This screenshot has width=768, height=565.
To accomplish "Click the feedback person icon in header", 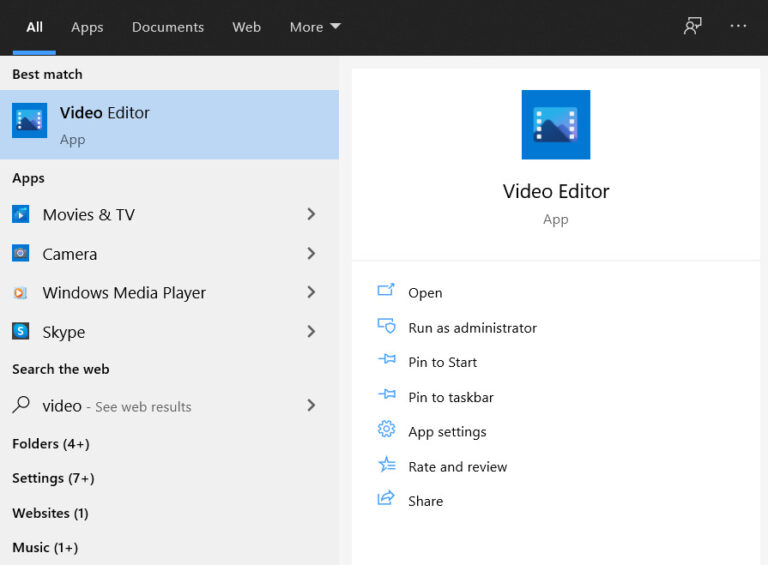I will (693, 26).
